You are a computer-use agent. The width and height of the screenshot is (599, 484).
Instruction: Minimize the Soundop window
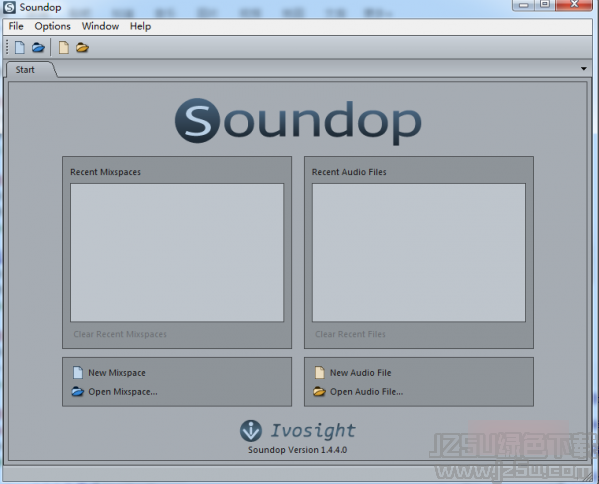[x=524, y=5]
